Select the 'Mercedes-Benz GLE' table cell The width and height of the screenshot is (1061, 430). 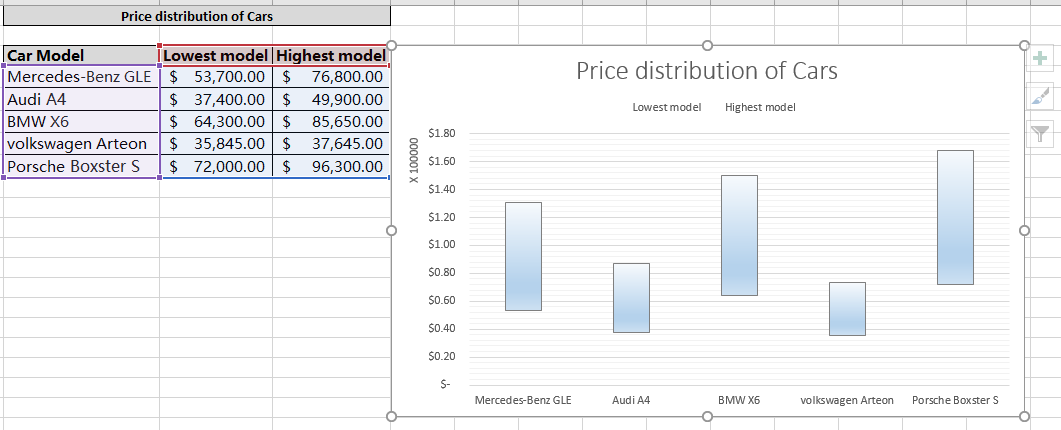[x=81, y=77]
